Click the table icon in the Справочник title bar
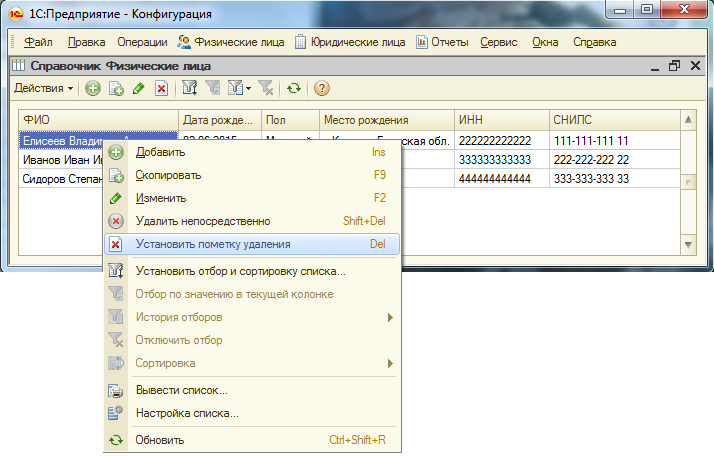 point(18,66)
